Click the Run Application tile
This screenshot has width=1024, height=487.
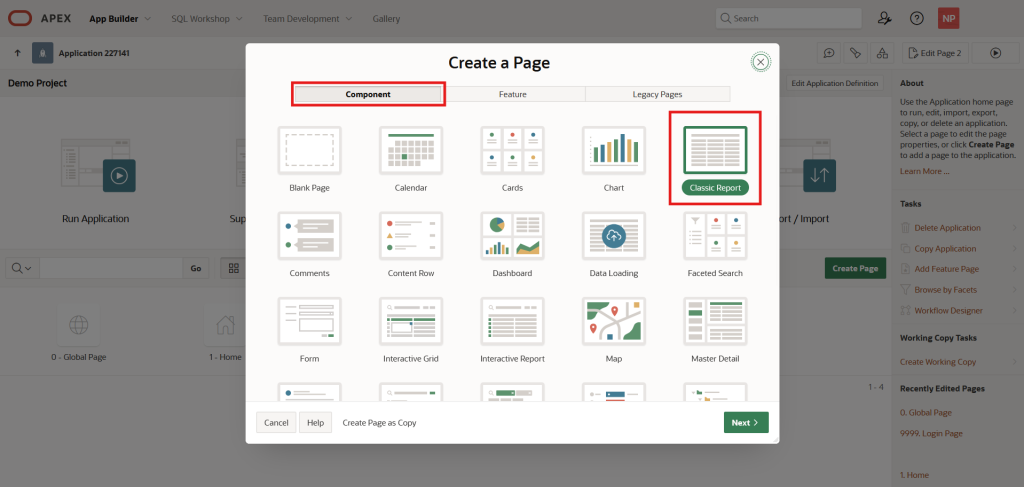(96, 181)
